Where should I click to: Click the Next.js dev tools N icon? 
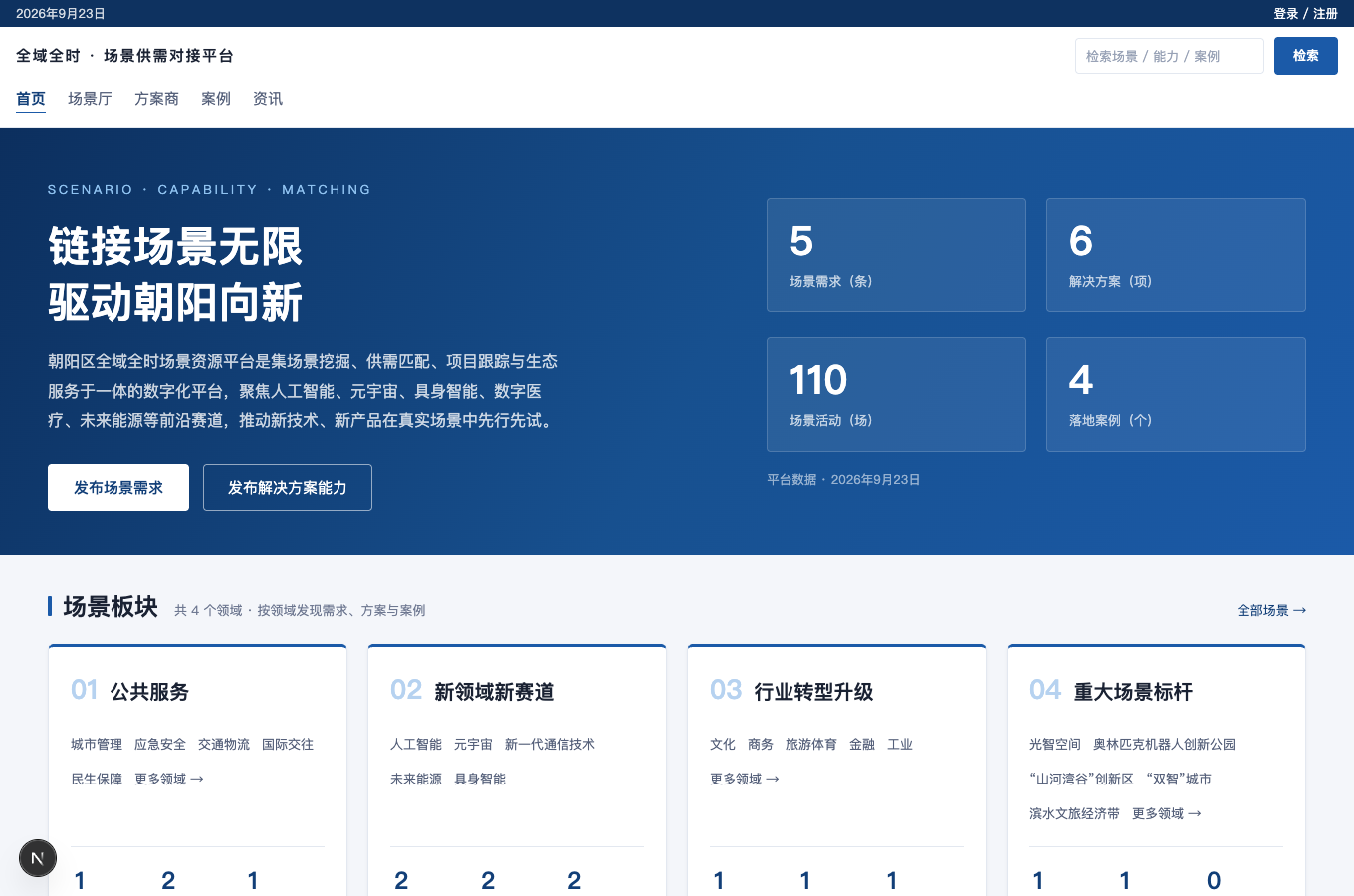point(38,858)
